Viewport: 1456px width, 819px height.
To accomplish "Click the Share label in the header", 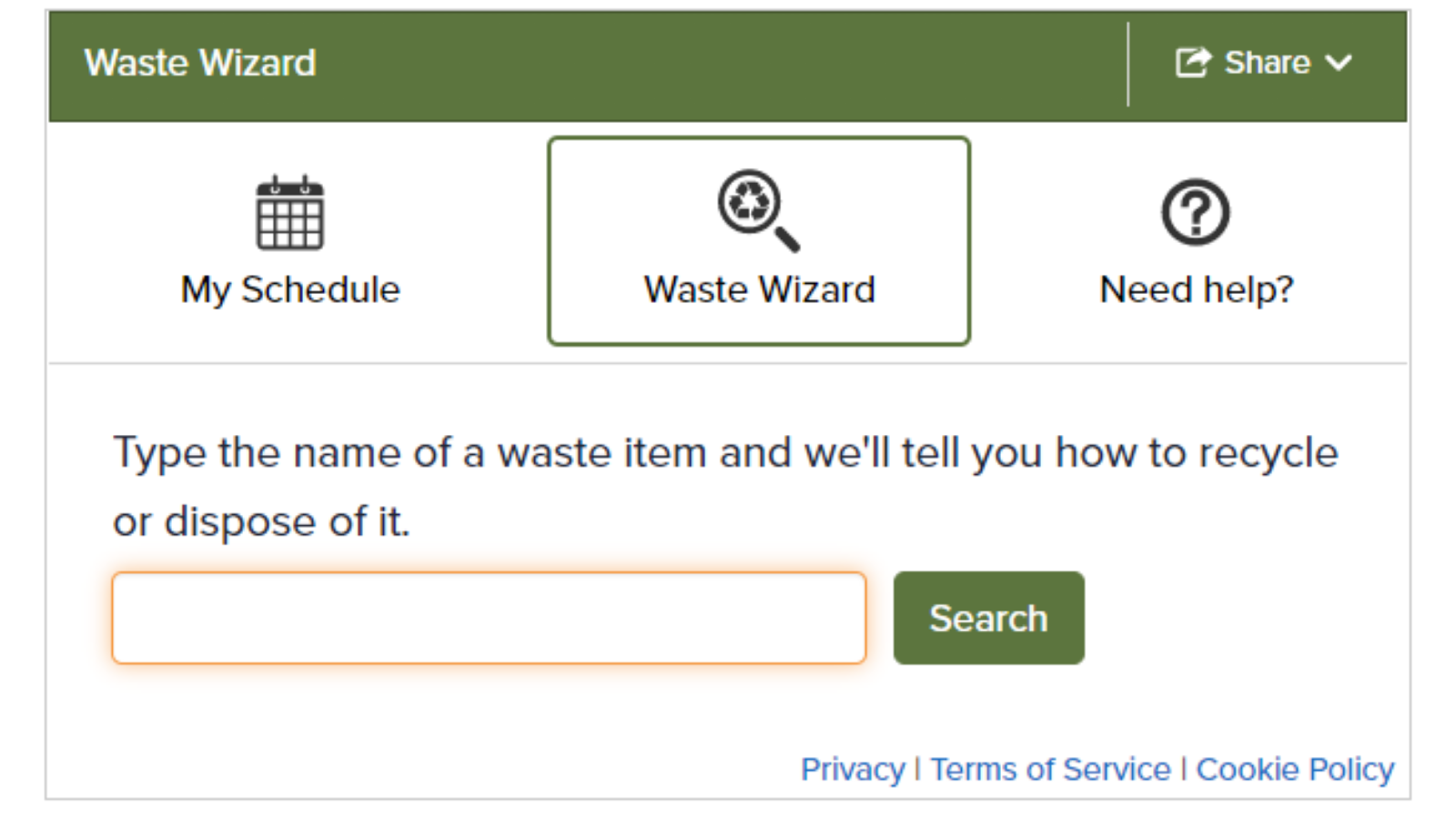I will pos(1269,62).
